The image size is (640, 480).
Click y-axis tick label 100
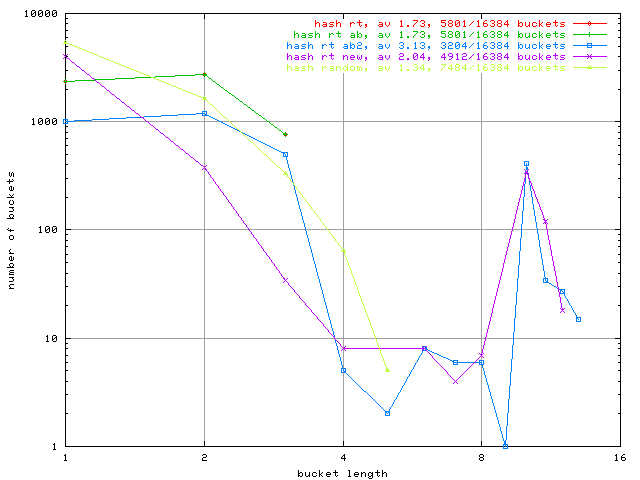[48, 229]
